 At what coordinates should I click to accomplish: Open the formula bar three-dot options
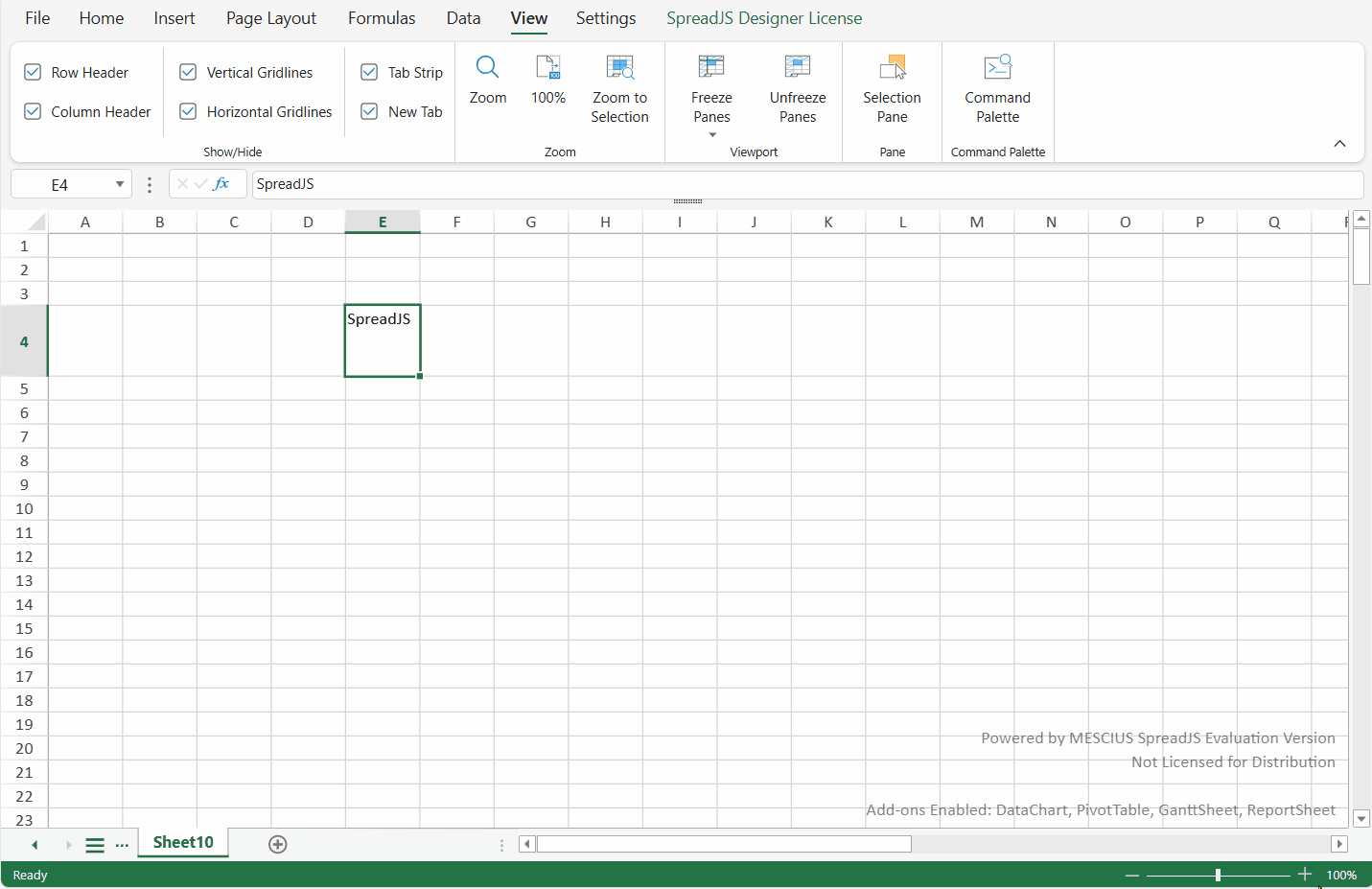coord(149,184)
